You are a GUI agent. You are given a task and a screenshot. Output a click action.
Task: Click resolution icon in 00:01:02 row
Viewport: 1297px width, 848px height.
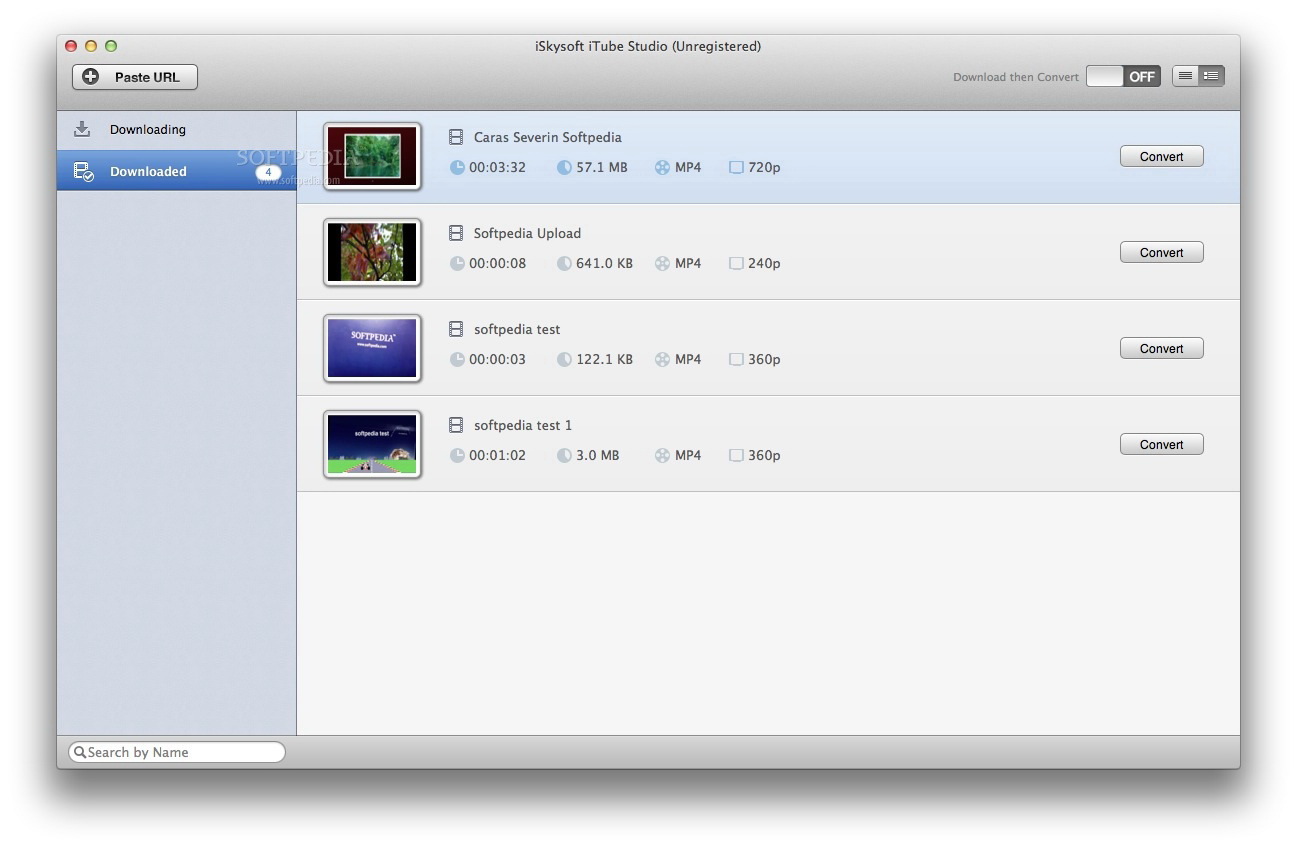[736, 455]
